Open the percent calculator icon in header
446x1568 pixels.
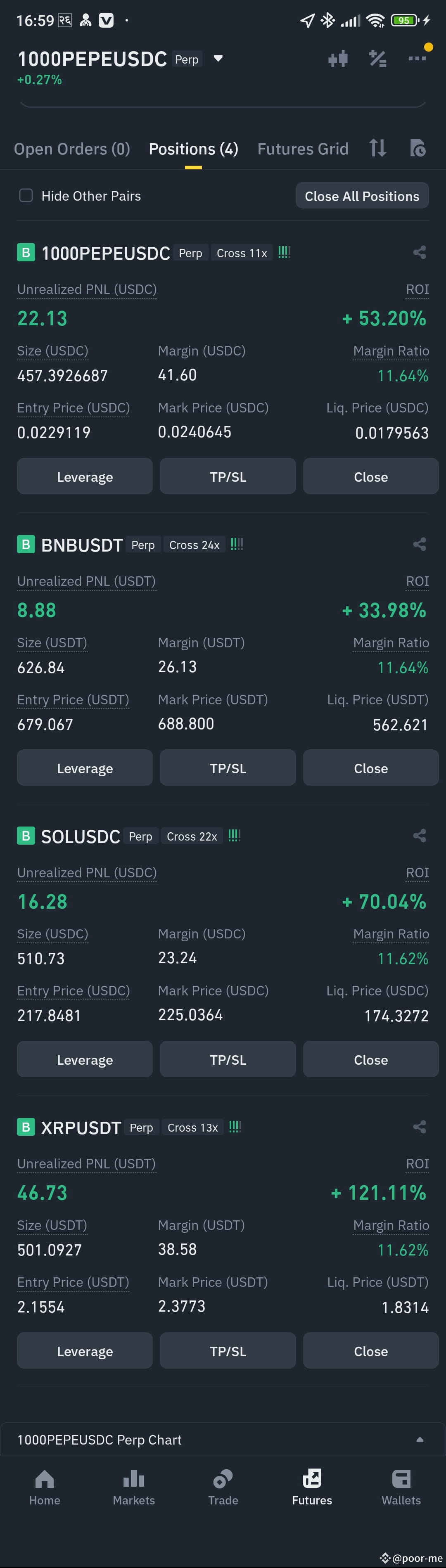coord(378,59)
